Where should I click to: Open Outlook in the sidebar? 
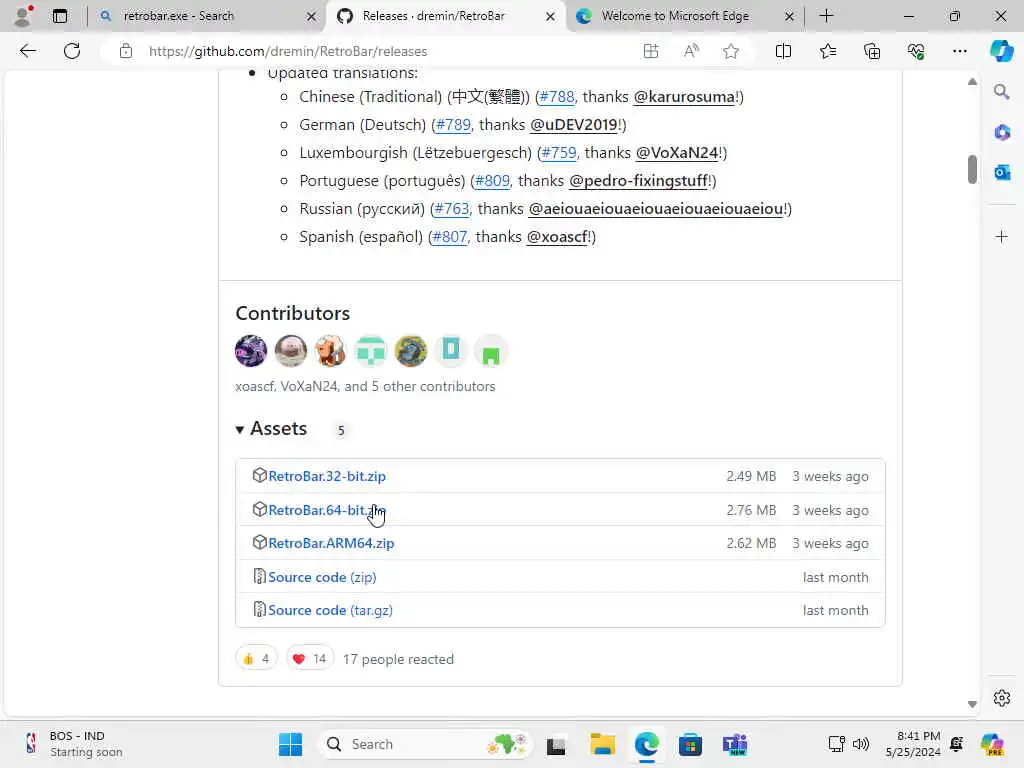[x=1002, y=172]
